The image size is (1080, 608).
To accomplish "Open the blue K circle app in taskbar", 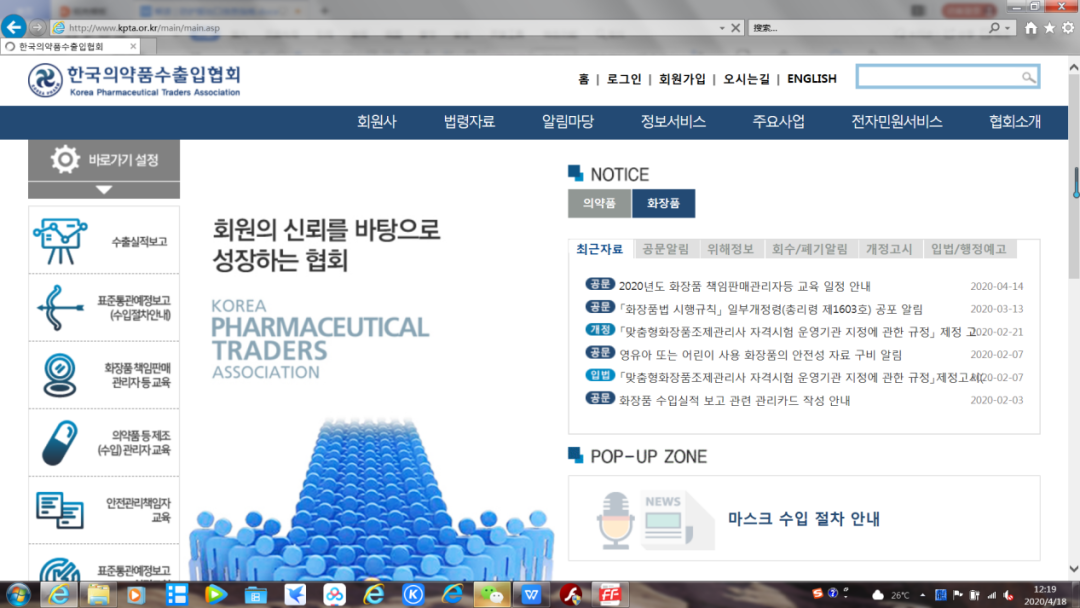I will point(413,594).
